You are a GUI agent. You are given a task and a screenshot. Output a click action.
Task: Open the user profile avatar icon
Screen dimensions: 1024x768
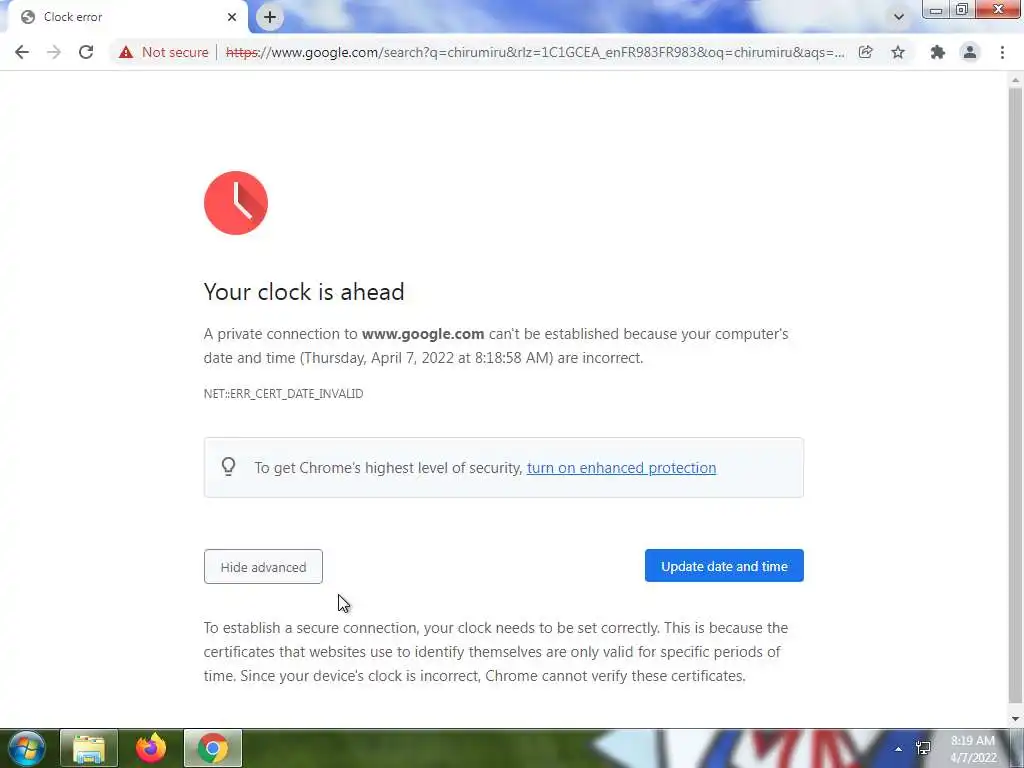tap(970, 52)
